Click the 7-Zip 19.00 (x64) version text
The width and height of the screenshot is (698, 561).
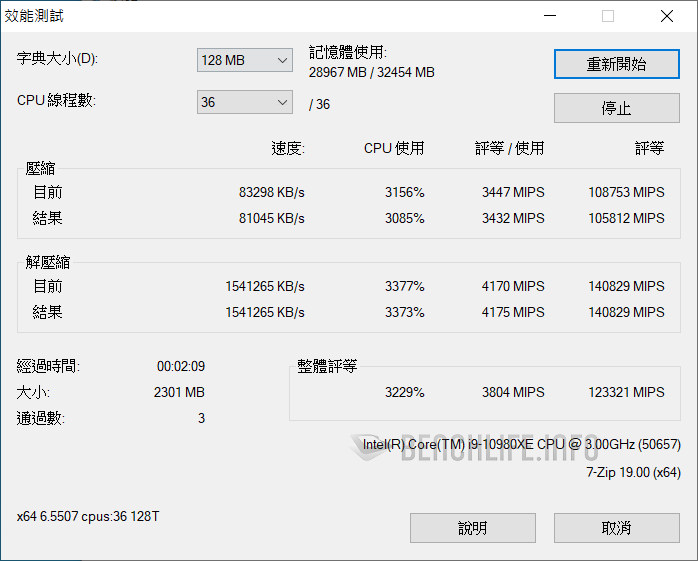pos(633,472)
